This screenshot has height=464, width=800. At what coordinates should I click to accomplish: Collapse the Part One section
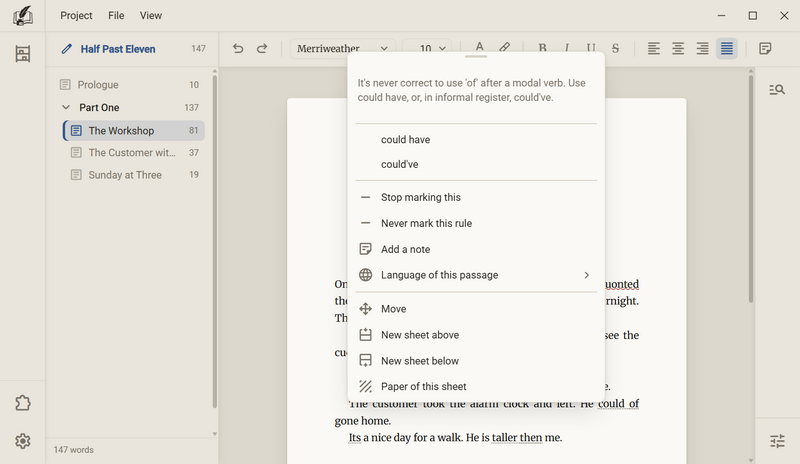tap(66, 107)
